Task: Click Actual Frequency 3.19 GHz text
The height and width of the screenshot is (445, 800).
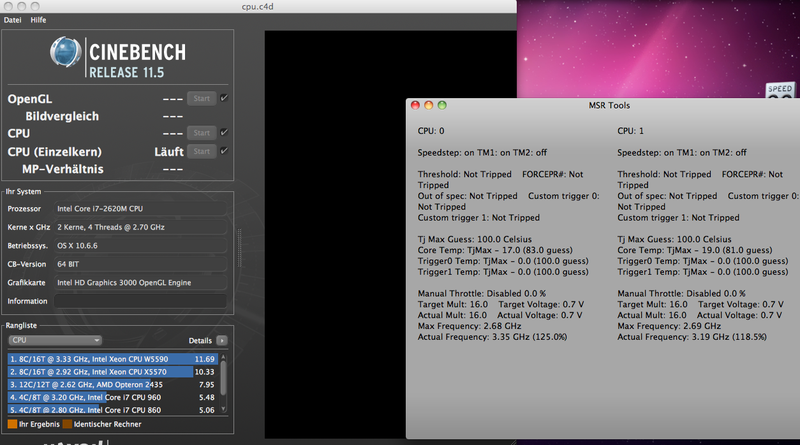Action: (692, 337)
